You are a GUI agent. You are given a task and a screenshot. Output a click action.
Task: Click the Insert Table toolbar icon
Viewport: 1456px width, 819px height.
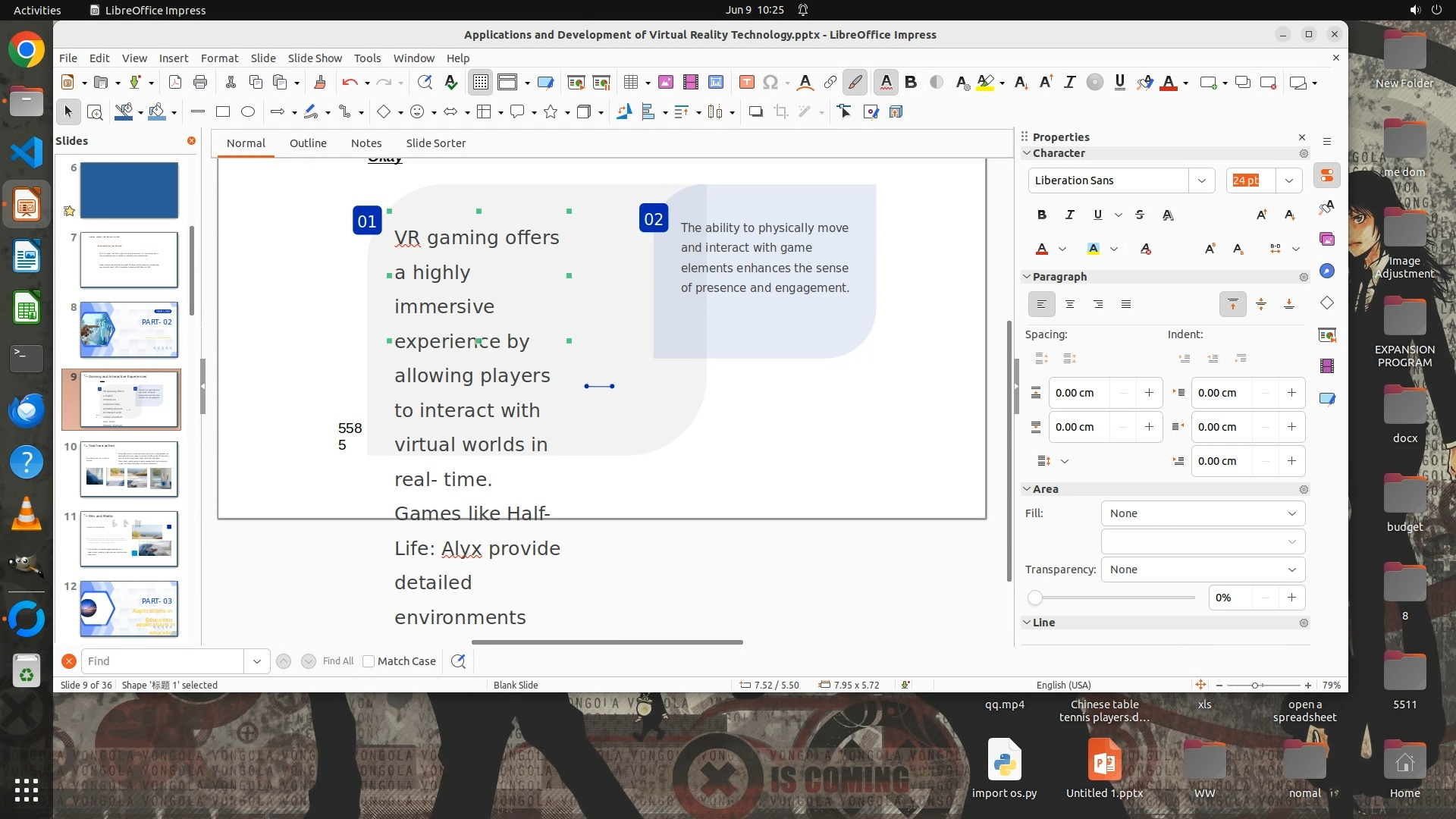tap(630, 83)
